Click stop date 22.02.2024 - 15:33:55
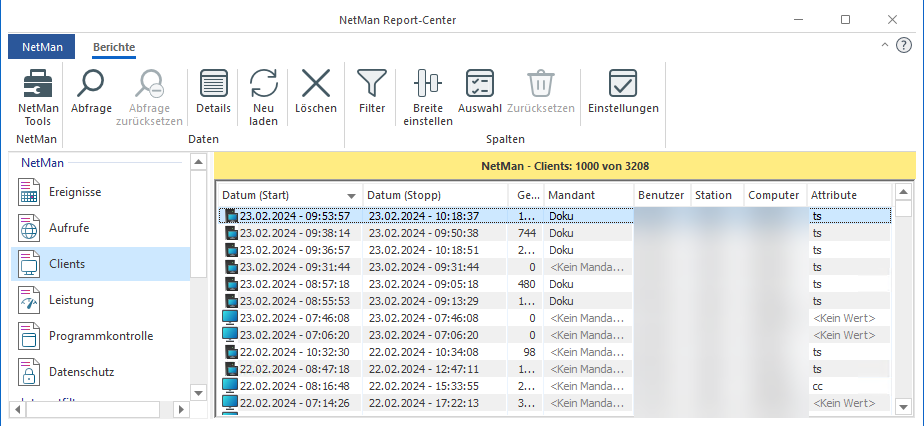The width and height of the screenshot is (924, 426). [x=424, y=387]
